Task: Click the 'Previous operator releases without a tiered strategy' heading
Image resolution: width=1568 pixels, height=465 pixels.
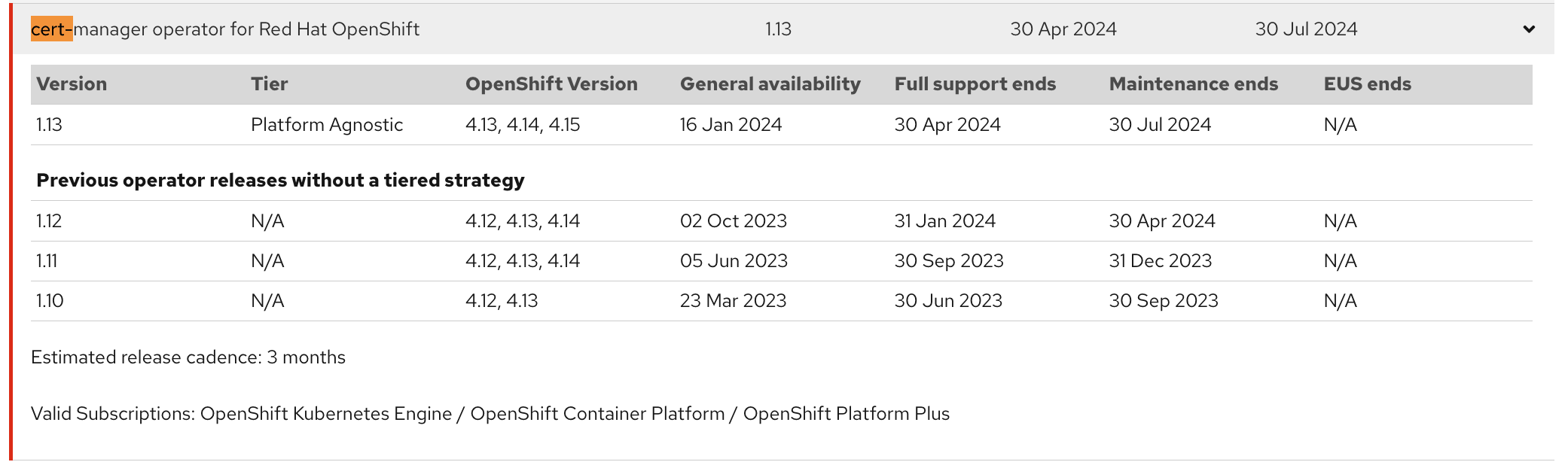Action: coord(280,181)
